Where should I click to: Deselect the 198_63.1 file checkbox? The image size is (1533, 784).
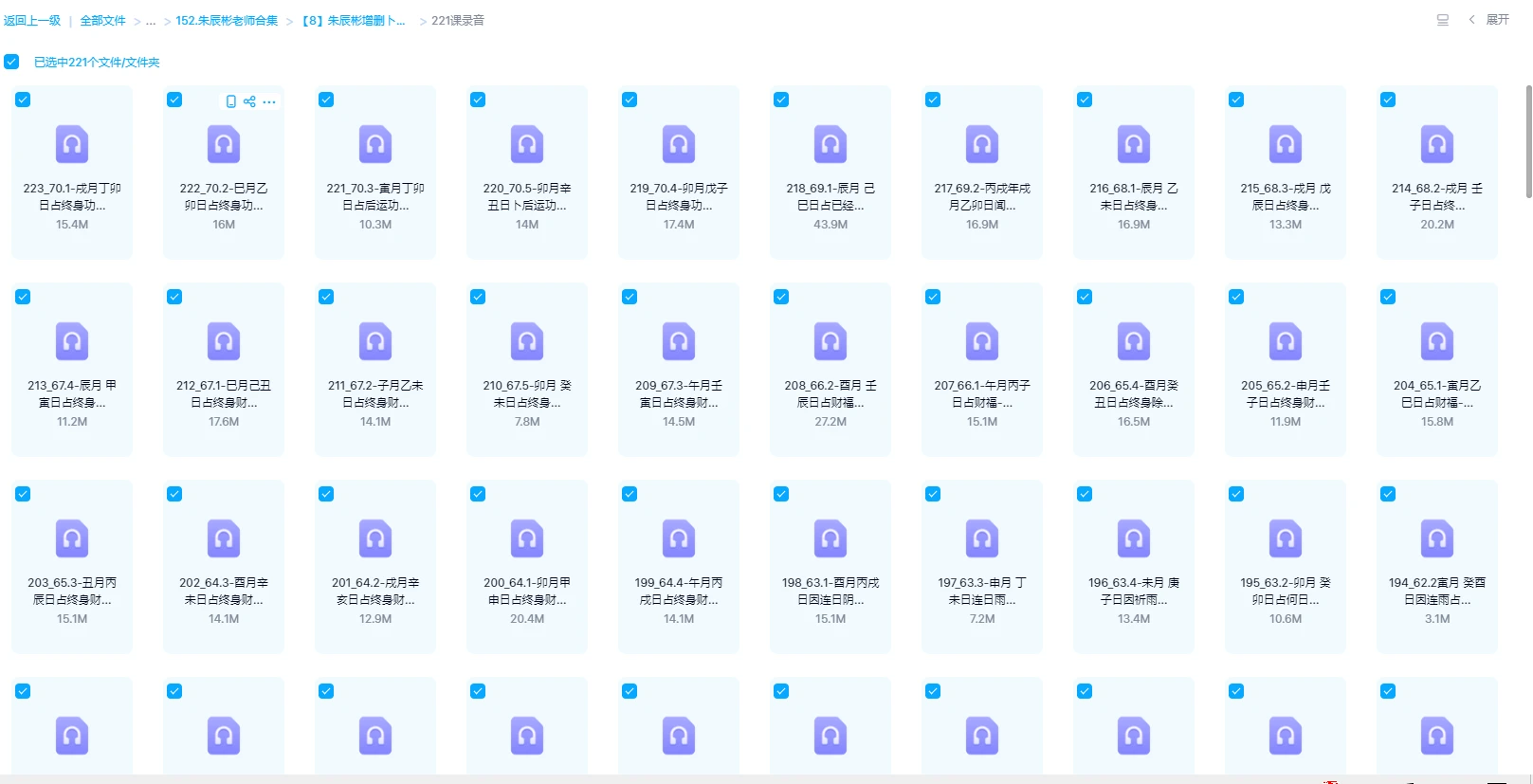781,494
